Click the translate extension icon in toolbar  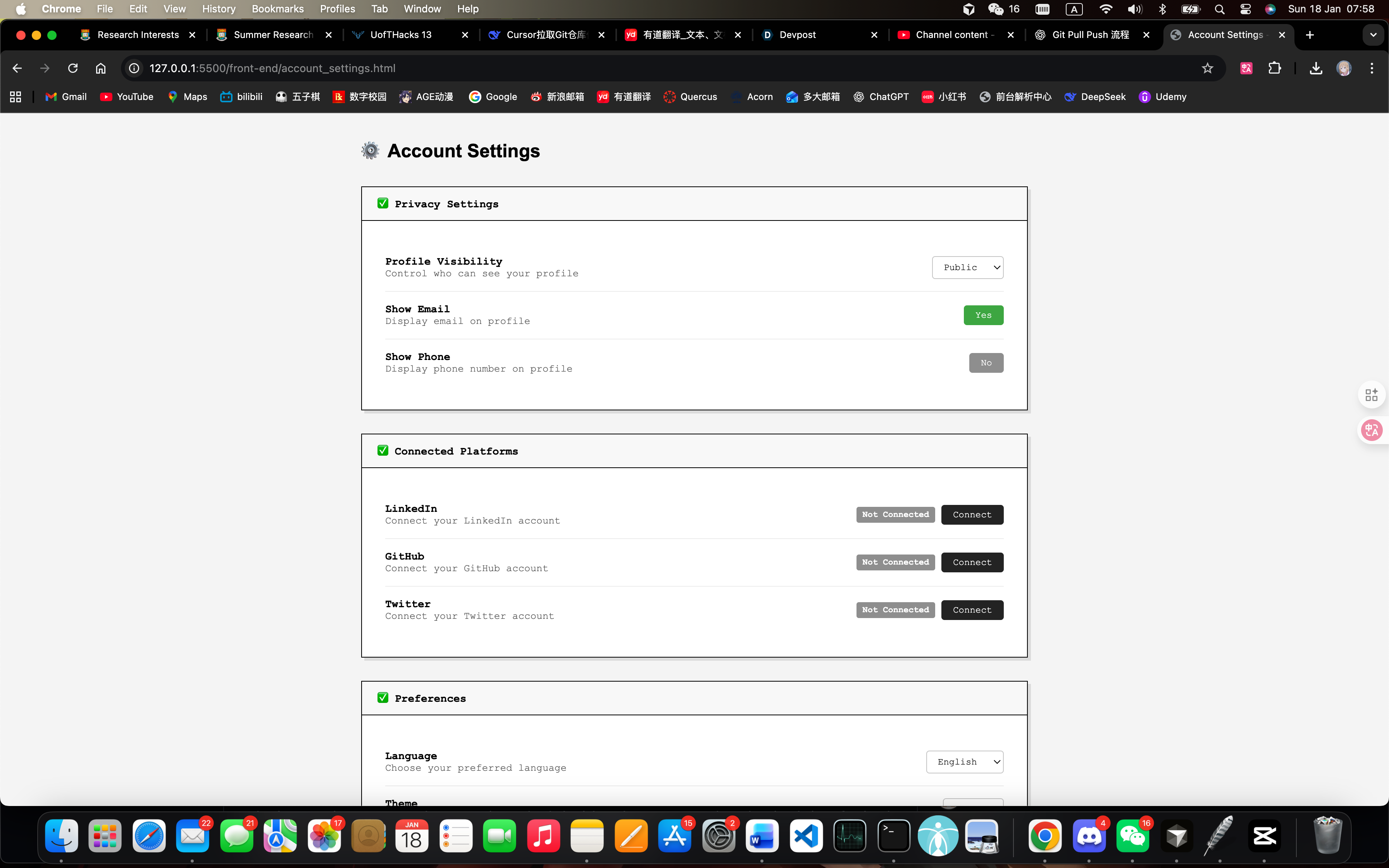[1246, 68]
